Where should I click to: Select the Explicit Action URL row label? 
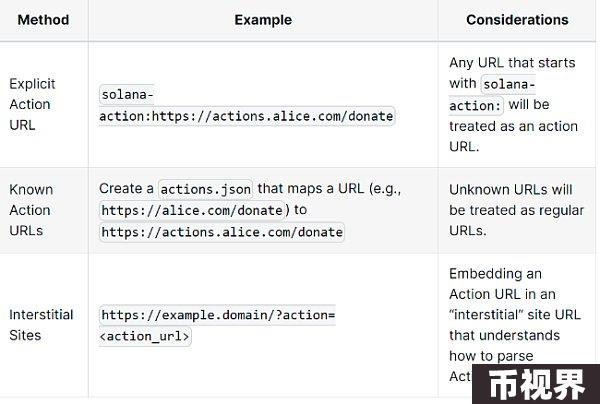pyautogui.click(x=33, y=104)
